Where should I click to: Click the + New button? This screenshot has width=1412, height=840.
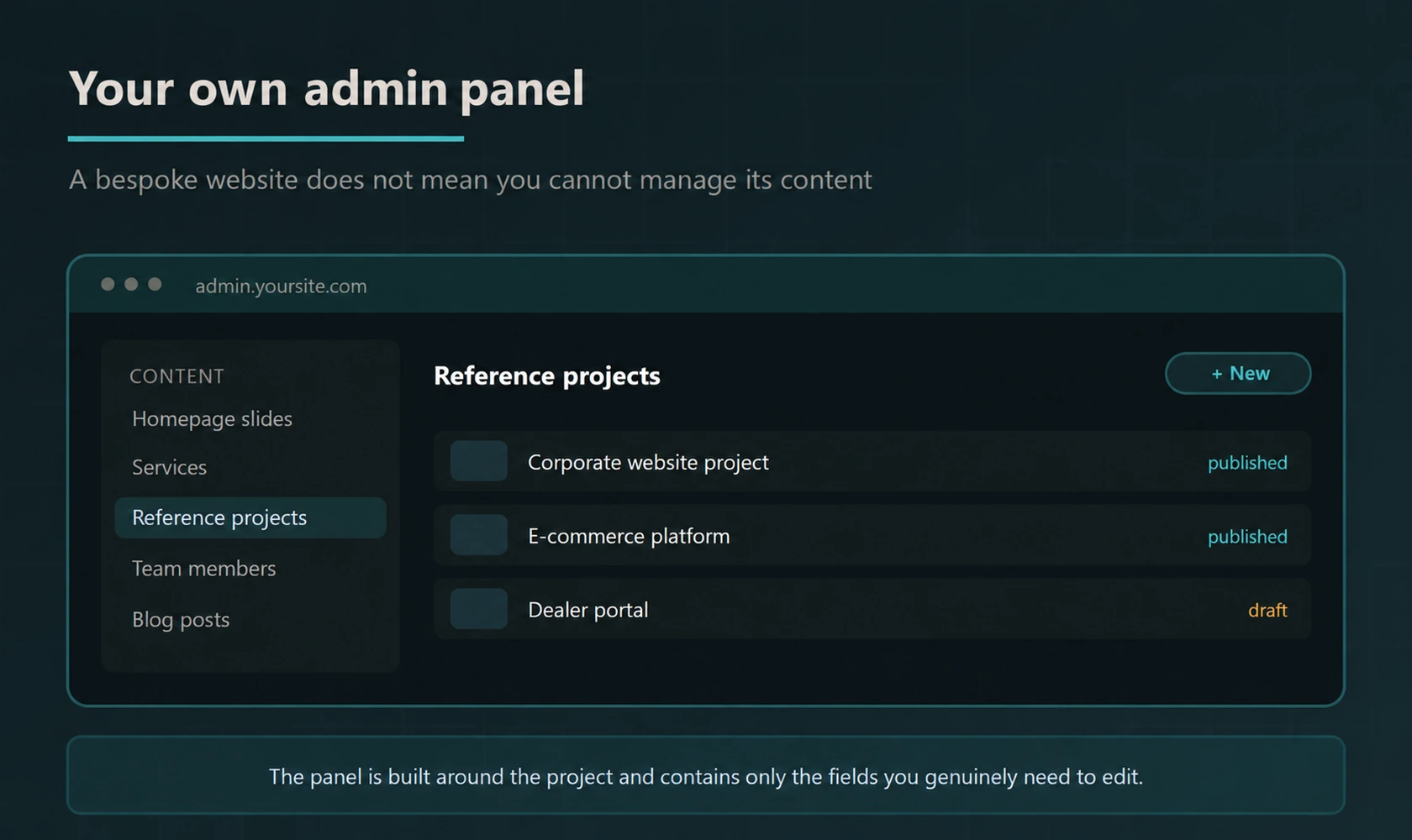pyautogui.click(x=1237, y=373)
